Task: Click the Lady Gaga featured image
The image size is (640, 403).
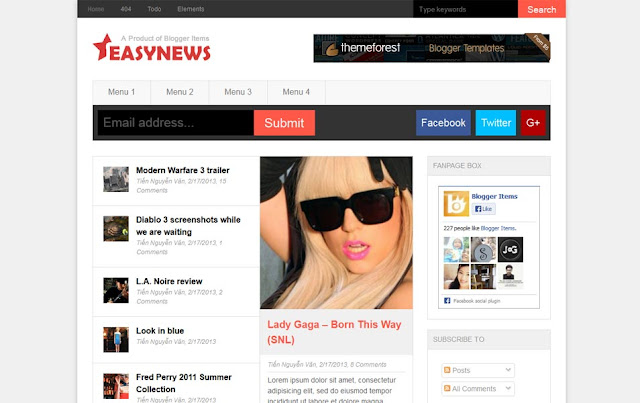Action: point(336,233)
